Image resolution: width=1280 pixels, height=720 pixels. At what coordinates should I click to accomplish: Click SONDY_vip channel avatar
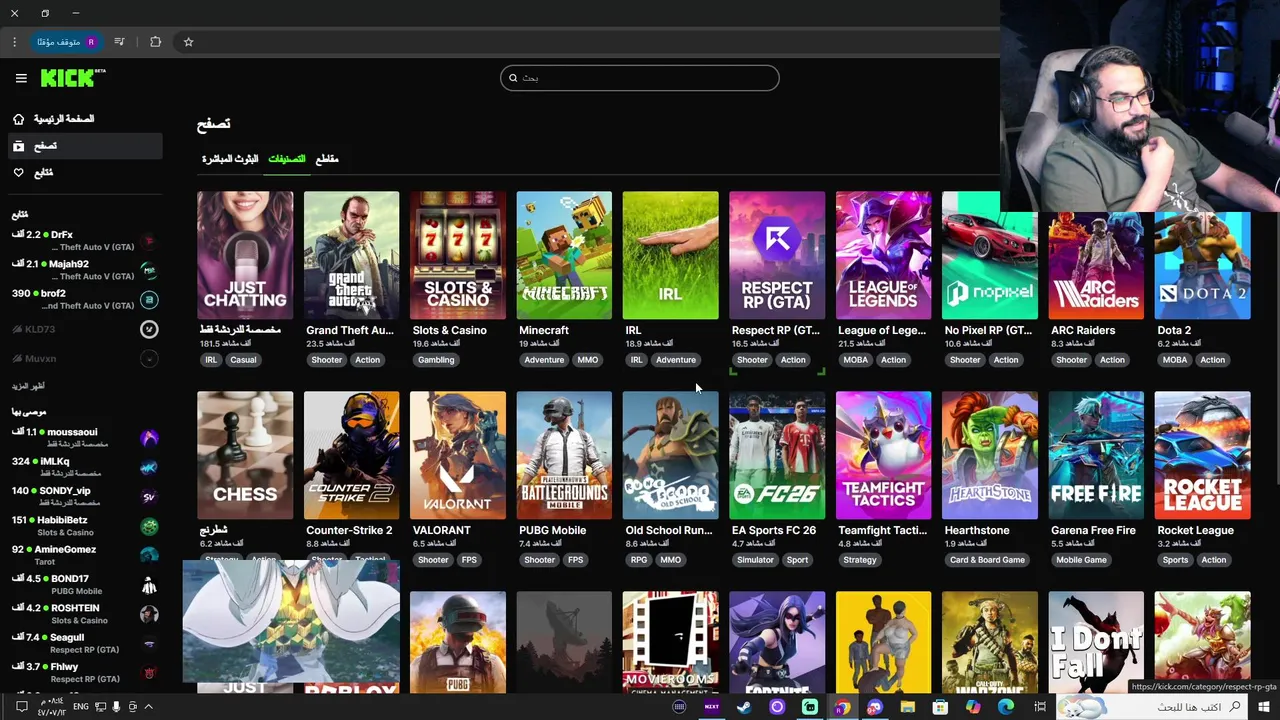149,497
